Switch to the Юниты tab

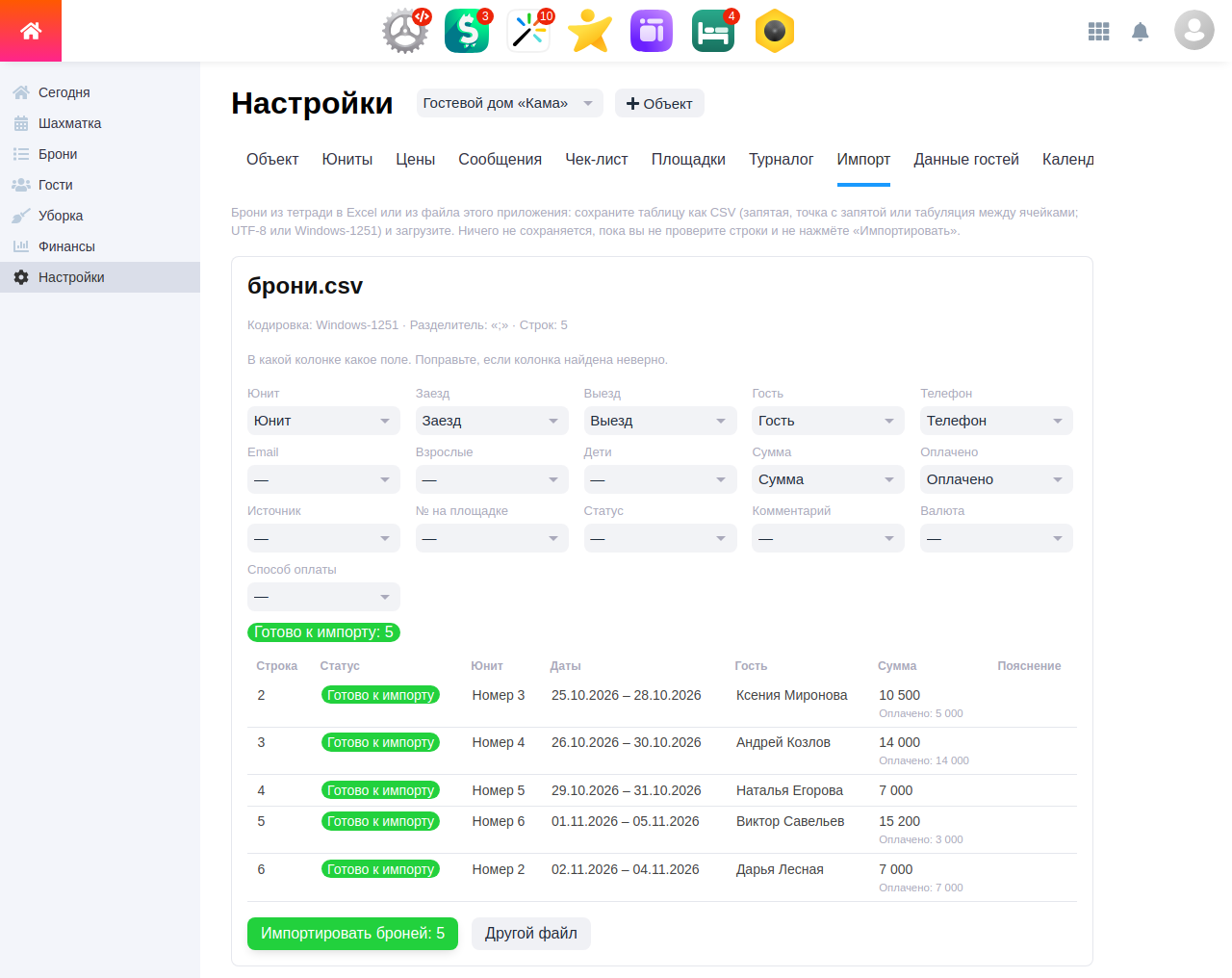tap(347, 160)
